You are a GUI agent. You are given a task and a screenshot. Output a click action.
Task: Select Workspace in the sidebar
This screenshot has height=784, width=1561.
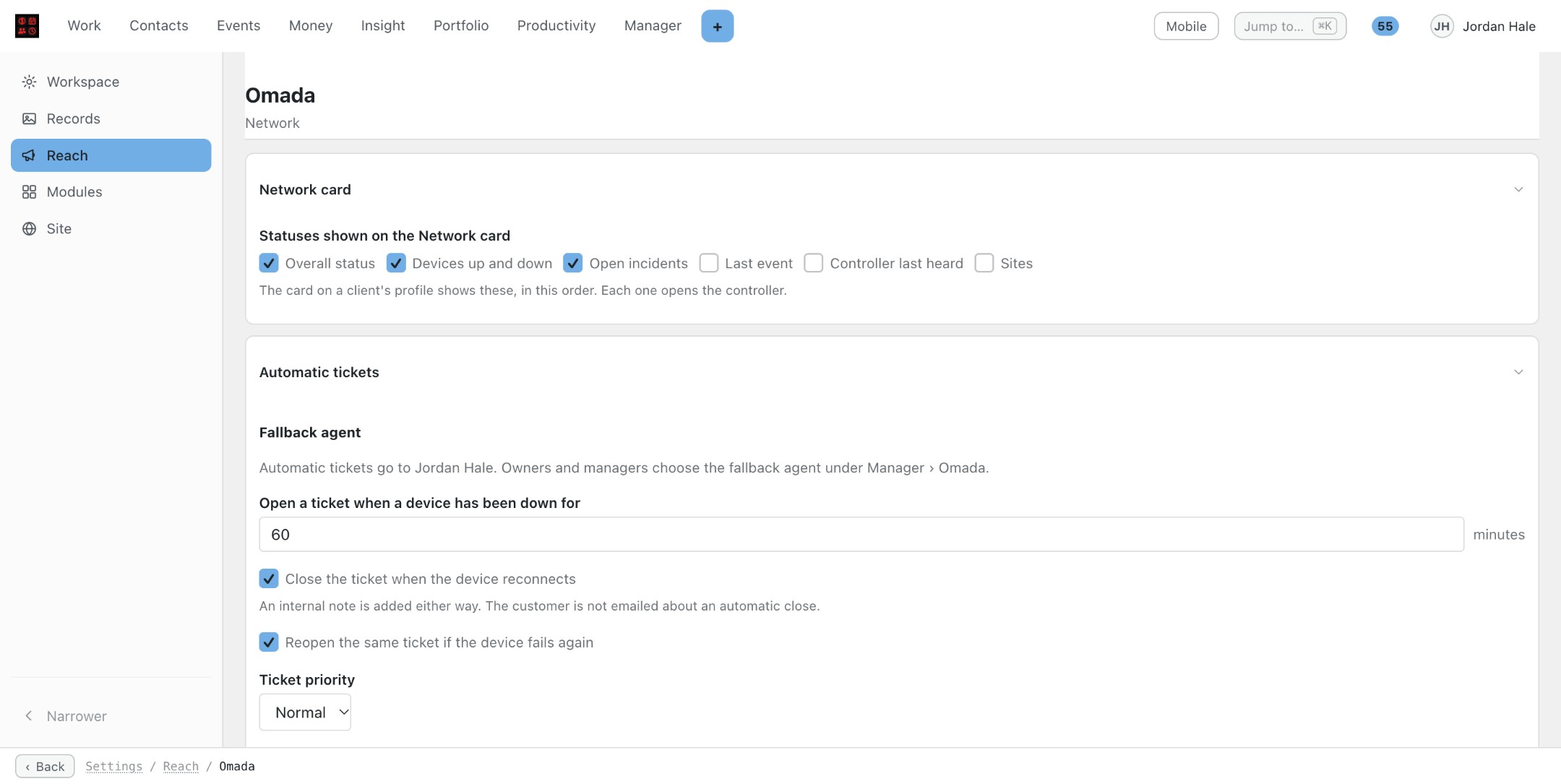click(x=111, y=82)
